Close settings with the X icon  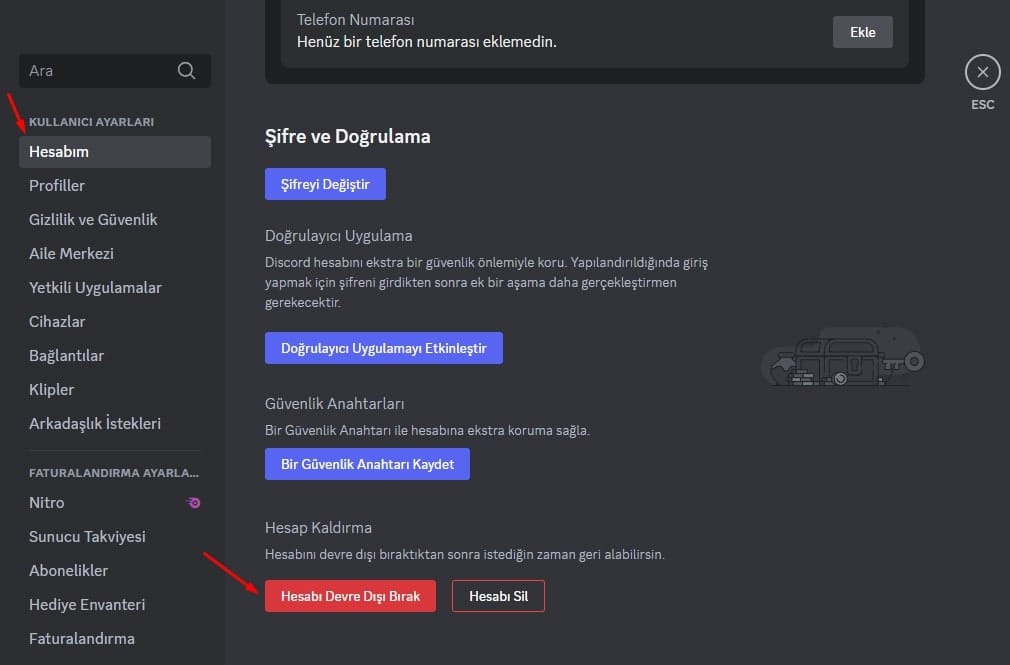[x=982, y=73]
